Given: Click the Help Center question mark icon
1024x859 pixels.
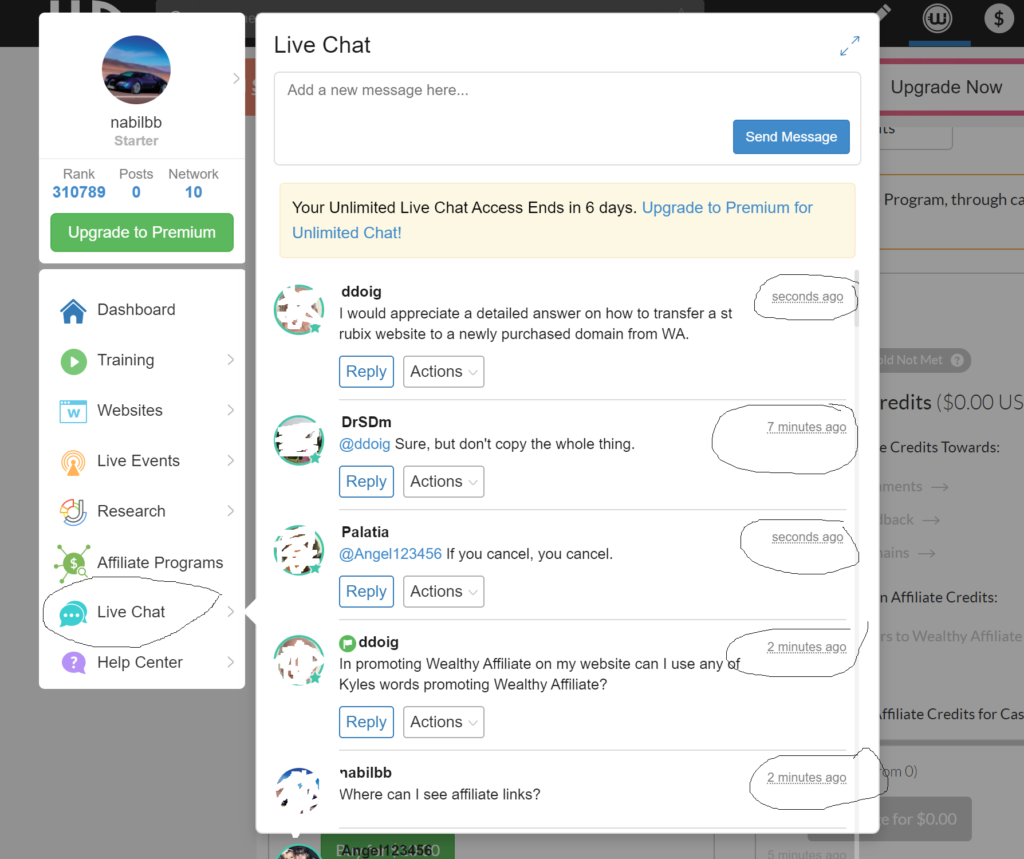Looking at the screenshot, I should [74, 663].
